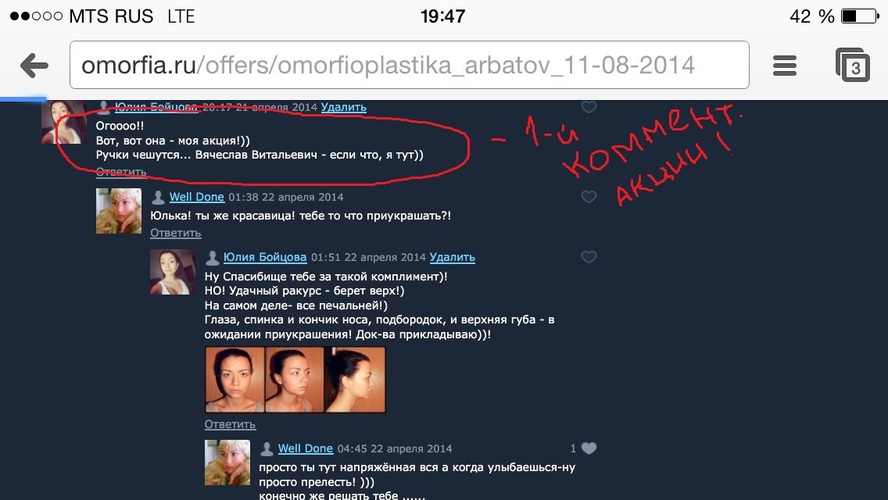Click user icon beside Юлия Бойцова 01:51
The image size is (888, 500).
pos(212,258)
